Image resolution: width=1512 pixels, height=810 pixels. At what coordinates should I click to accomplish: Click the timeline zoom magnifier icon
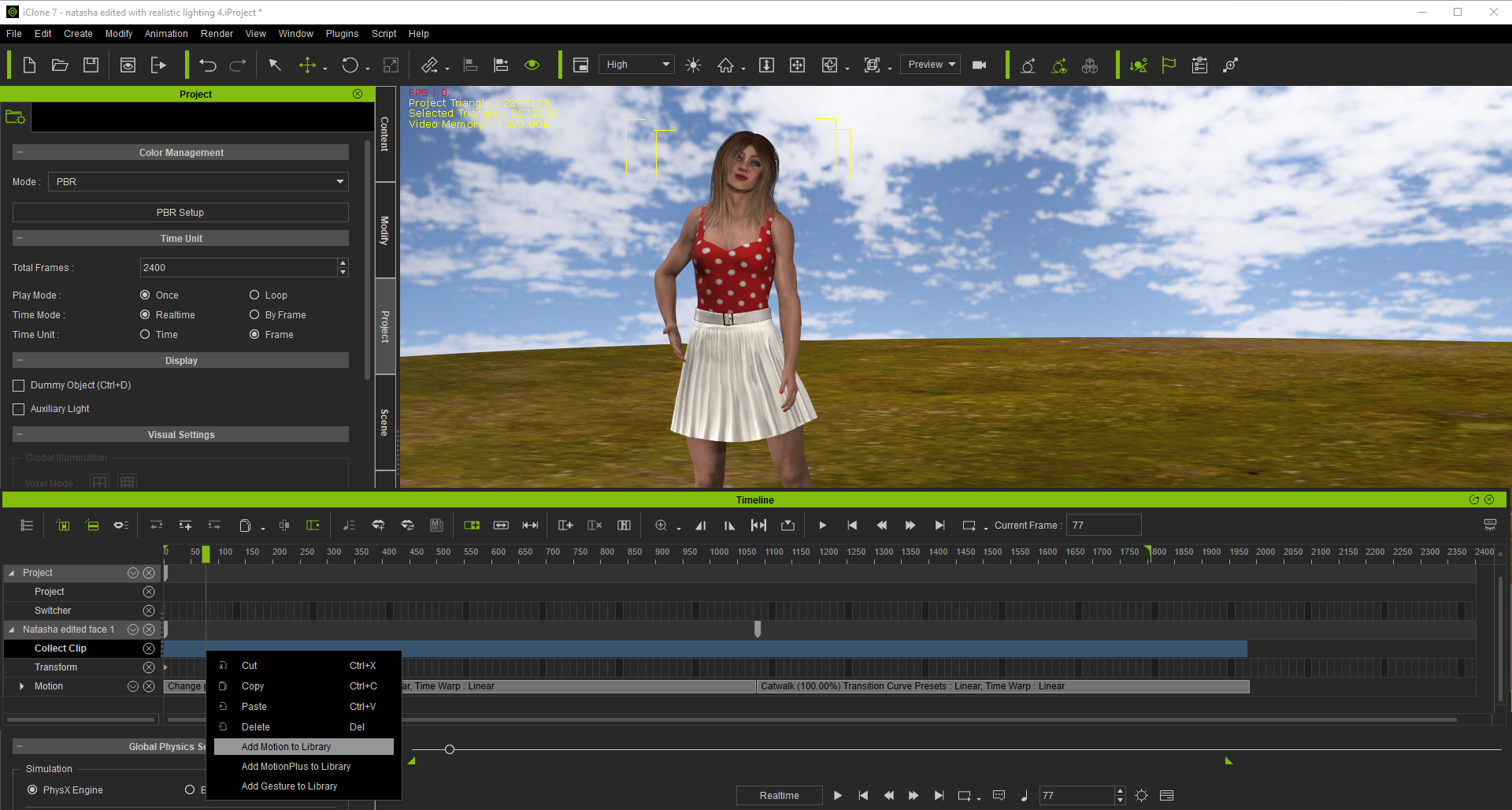pyautogui.click(x=661, y=526)
